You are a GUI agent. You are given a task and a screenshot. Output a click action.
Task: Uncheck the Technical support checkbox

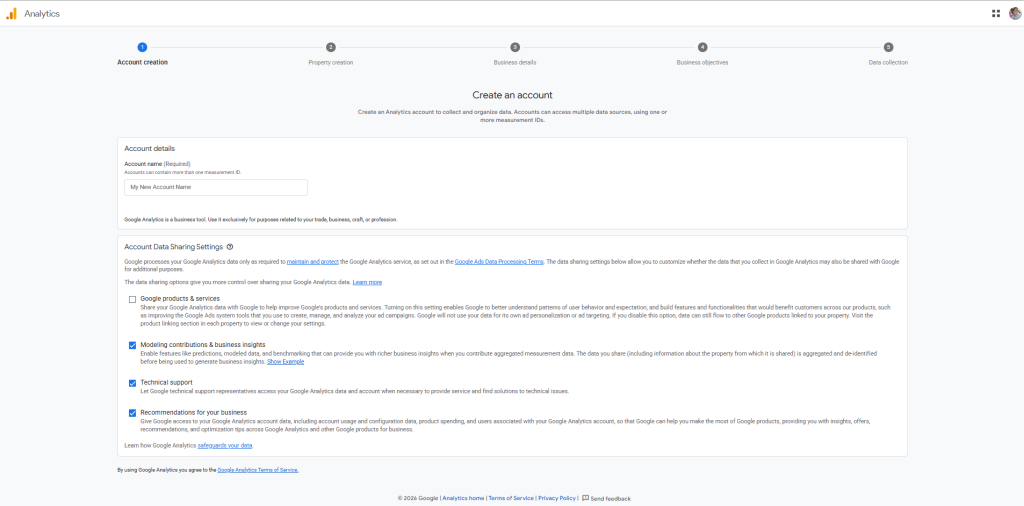[x=133, y=383]
